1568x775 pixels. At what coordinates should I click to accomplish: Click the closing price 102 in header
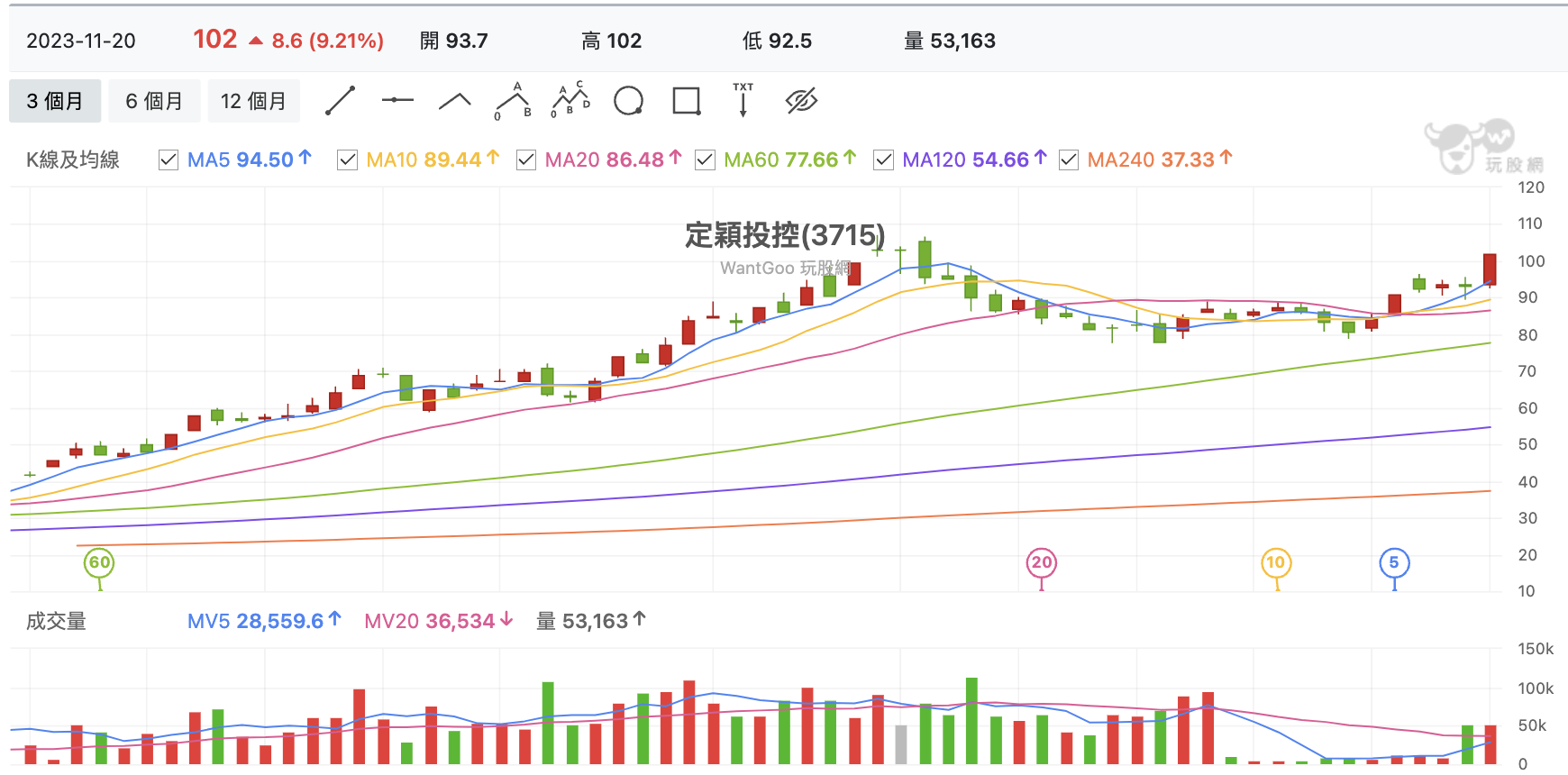pos(214,39)
